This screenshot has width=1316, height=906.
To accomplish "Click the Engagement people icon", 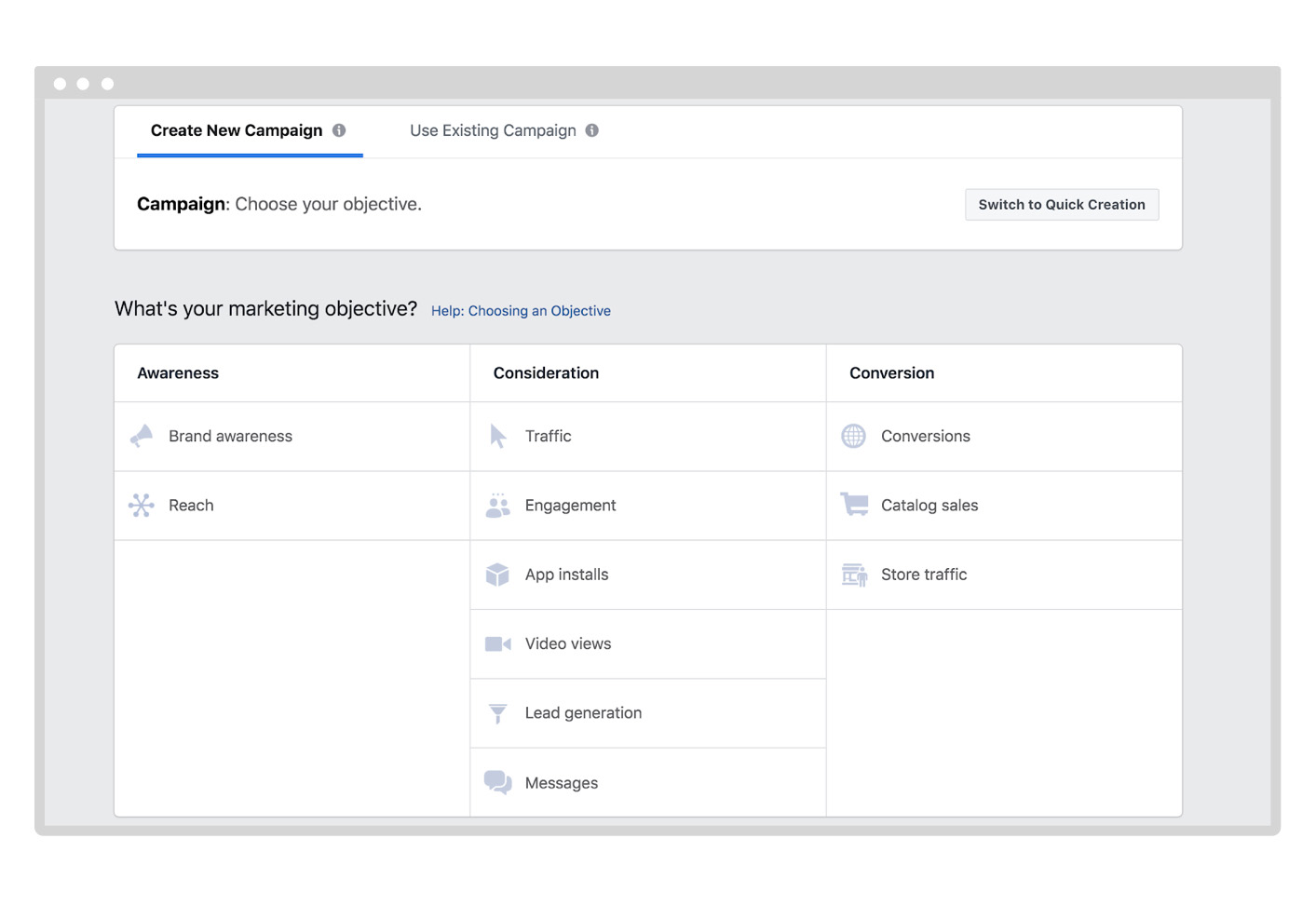I will pyautogui.click(x=498, y=506).
